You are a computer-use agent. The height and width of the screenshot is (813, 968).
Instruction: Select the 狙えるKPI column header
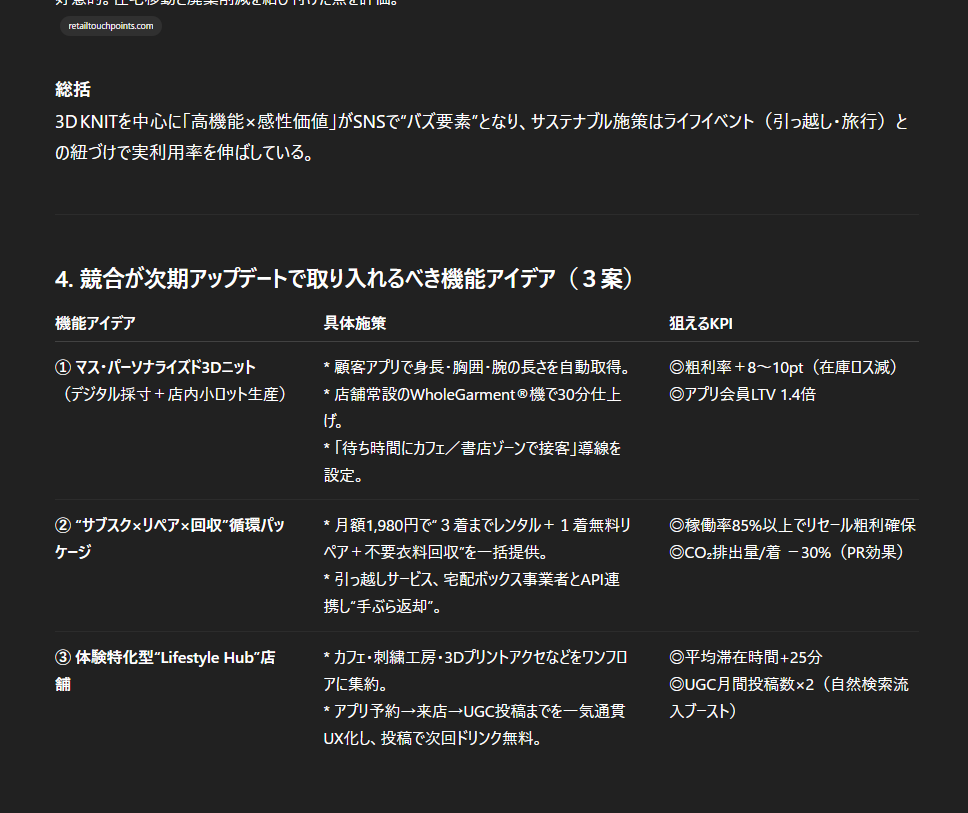[701, 323]
